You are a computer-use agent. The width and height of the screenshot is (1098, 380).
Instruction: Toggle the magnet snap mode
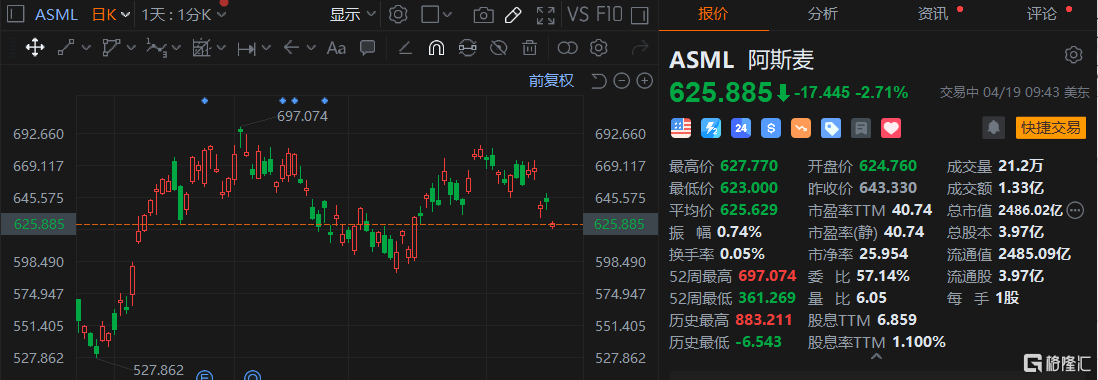(x=436, y=48)
